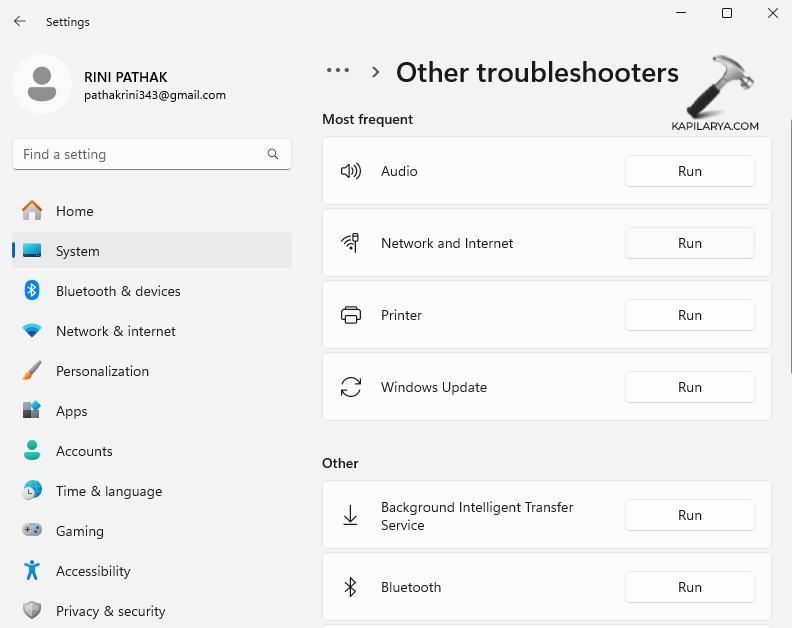Click the Gaming controller icon

coord(32,531)
